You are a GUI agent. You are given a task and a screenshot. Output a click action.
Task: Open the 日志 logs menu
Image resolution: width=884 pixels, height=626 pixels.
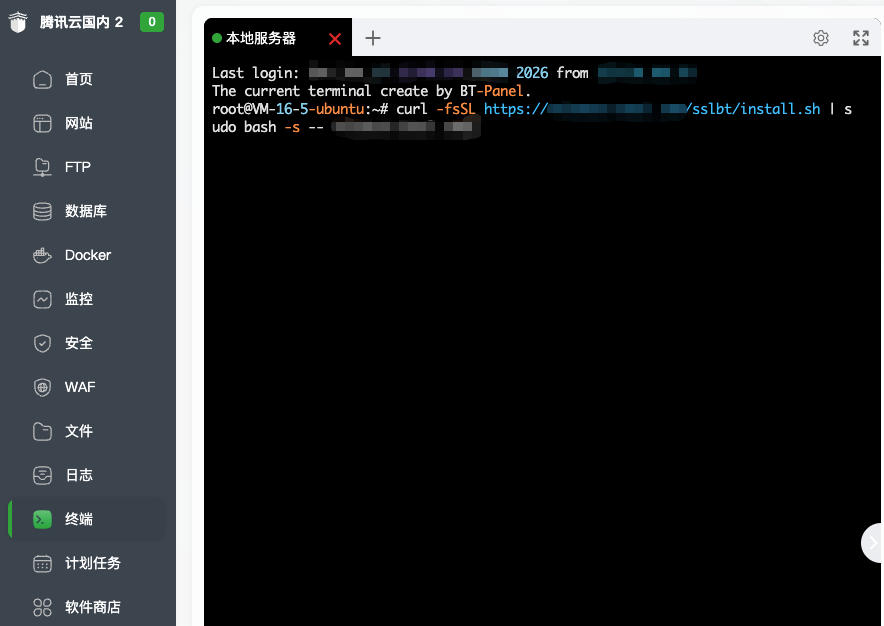coord(78,476)
